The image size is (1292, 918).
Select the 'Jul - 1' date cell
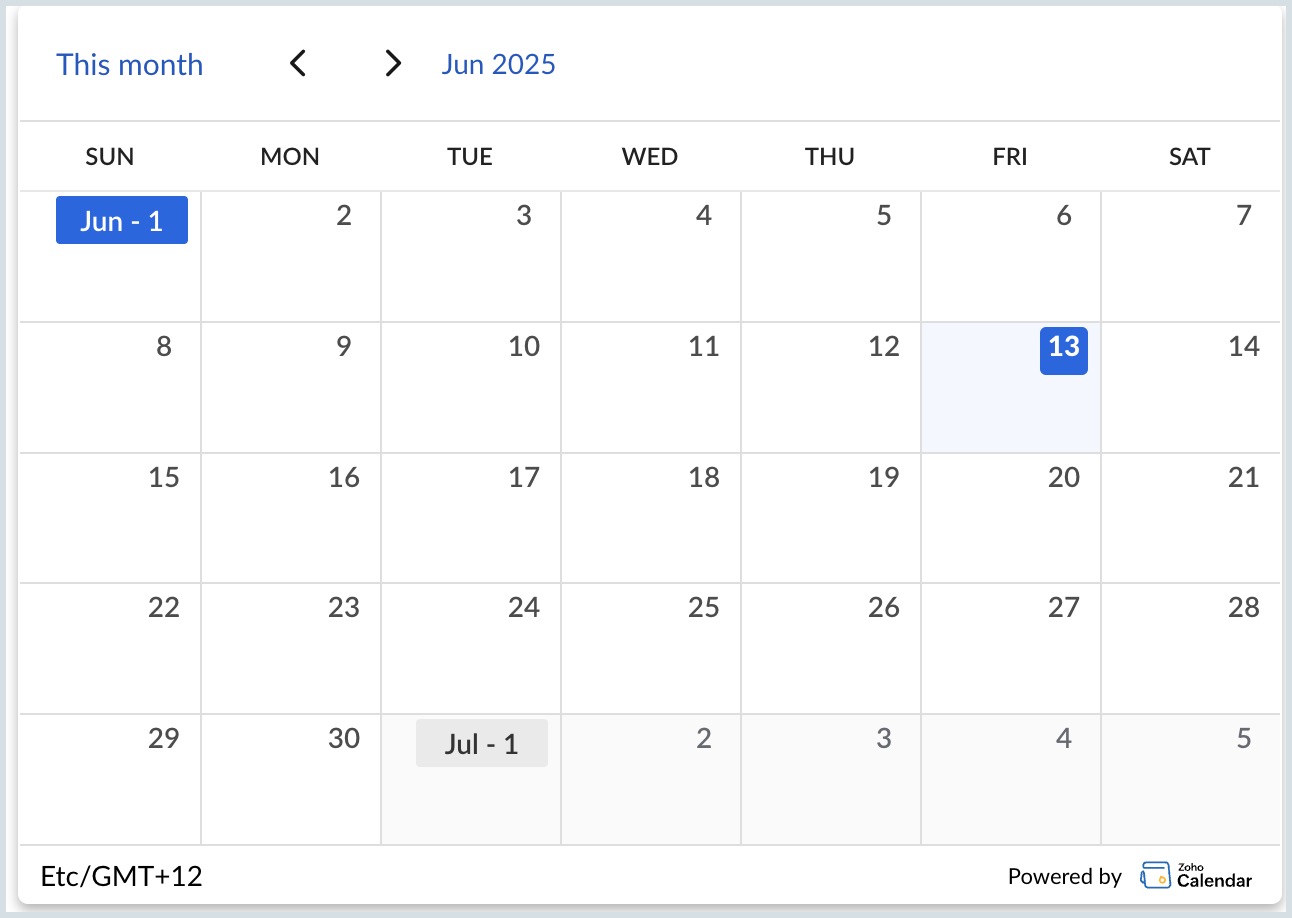point(481,744)
